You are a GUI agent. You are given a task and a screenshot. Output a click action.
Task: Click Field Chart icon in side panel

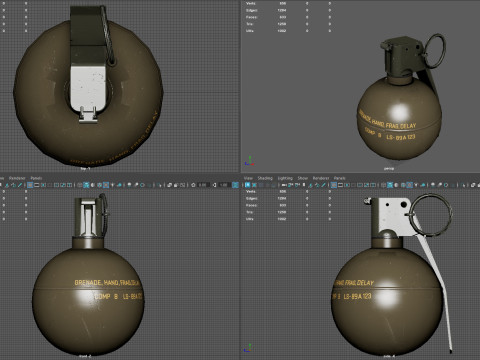[x=360, y=185]
